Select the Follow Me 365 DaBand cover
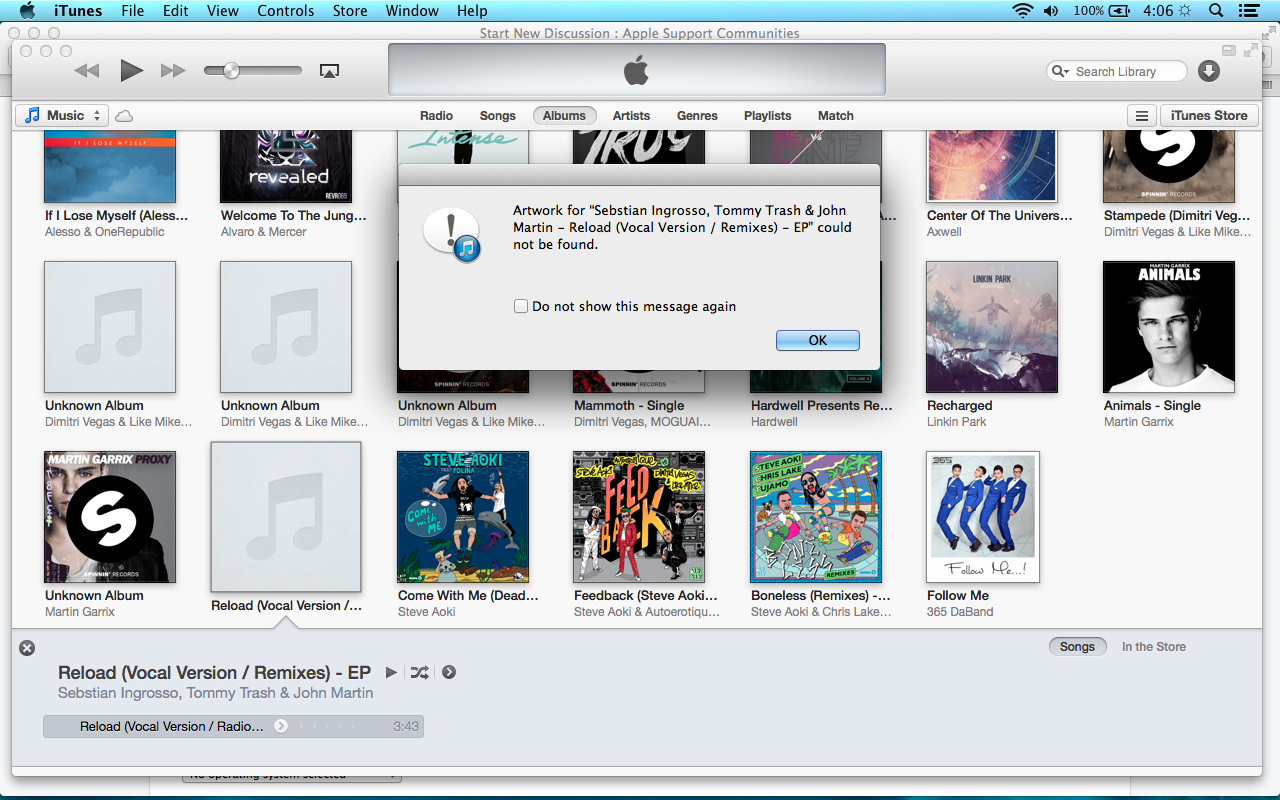 [983, 517]
